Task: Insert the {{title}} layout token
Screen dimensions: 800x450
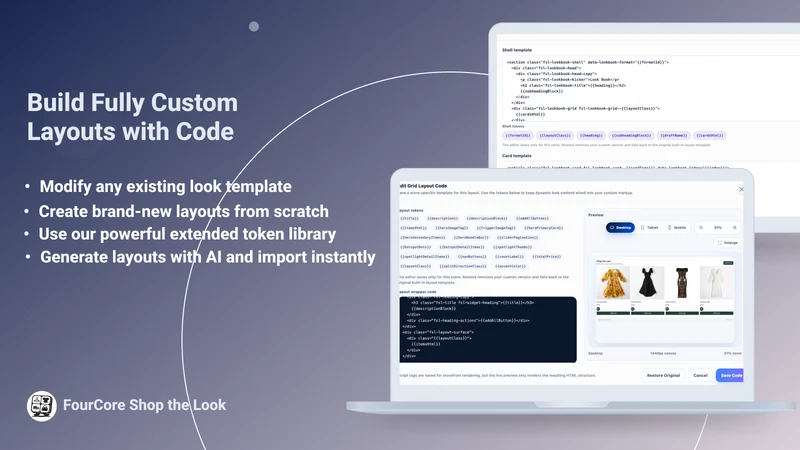Action: coord(410,218)
